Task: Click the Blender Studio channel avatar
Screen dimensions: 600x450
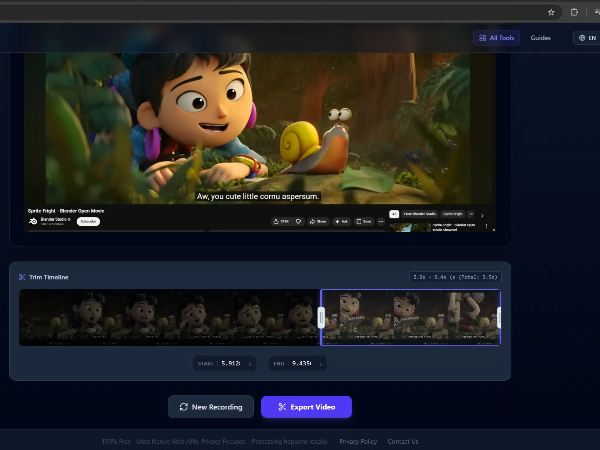Action: pyautogui.click(x=33, y=221)
